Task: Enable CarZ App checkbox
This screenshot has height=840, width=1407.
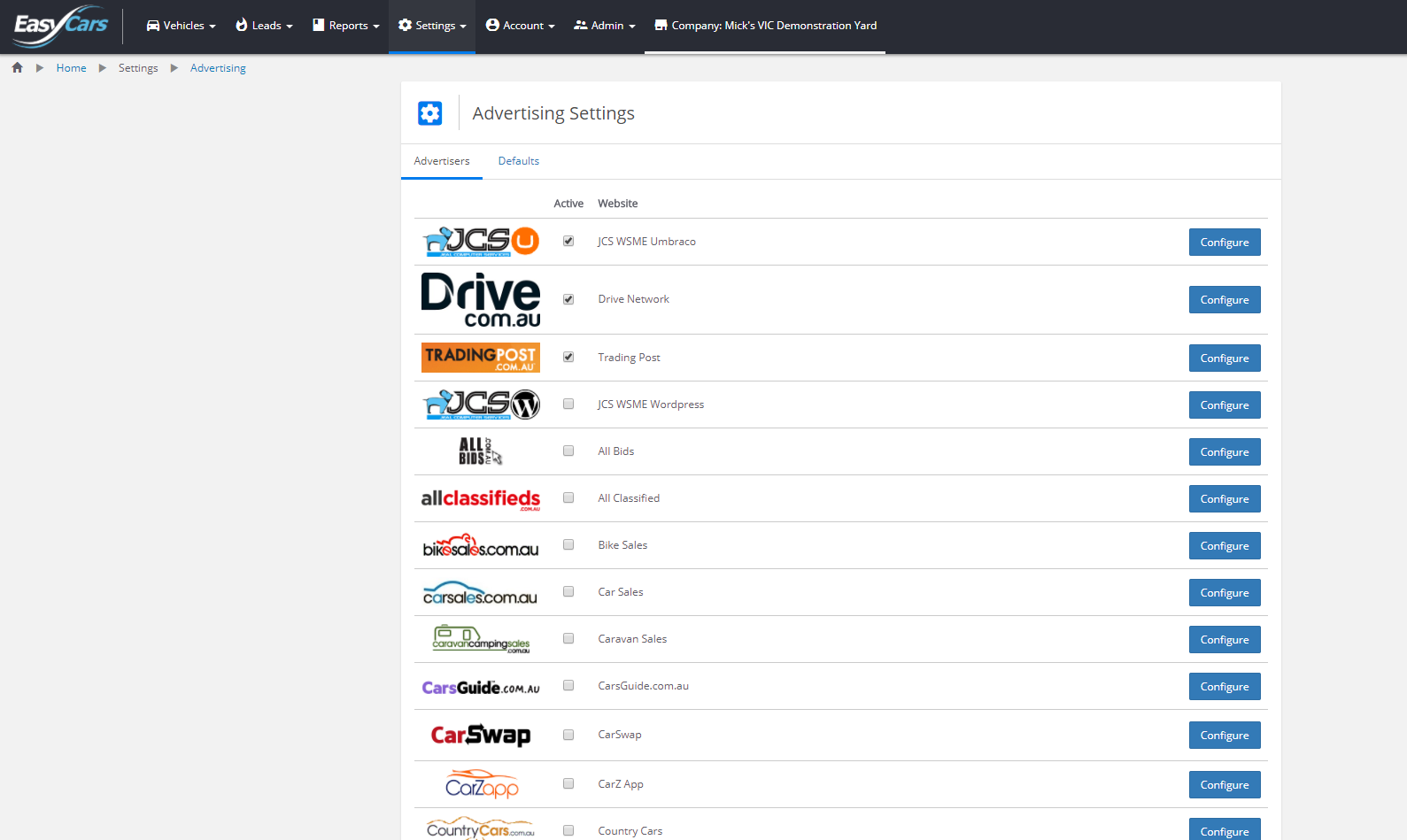Action: [x=568, y=783]
